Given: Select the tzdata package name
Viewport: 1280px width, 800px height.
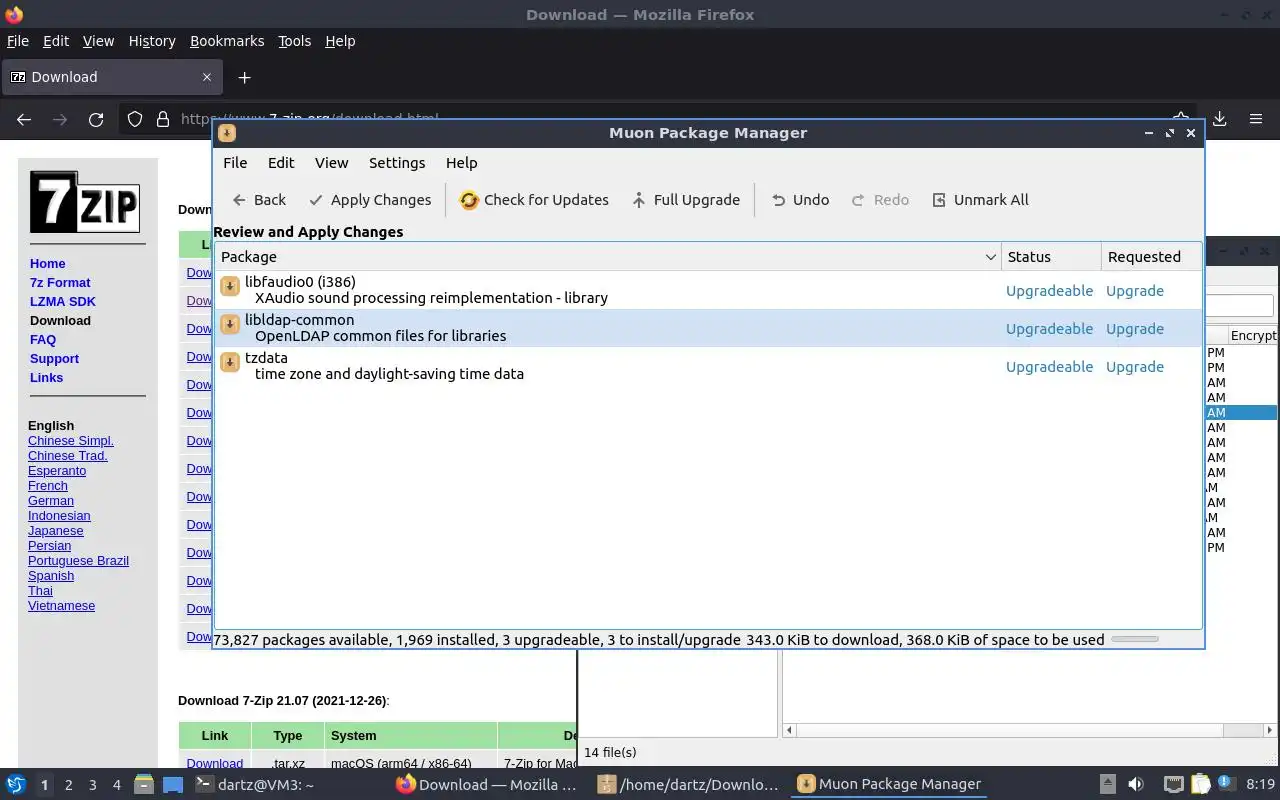Looking at the screenshot, I should click(x=266, y=358).
